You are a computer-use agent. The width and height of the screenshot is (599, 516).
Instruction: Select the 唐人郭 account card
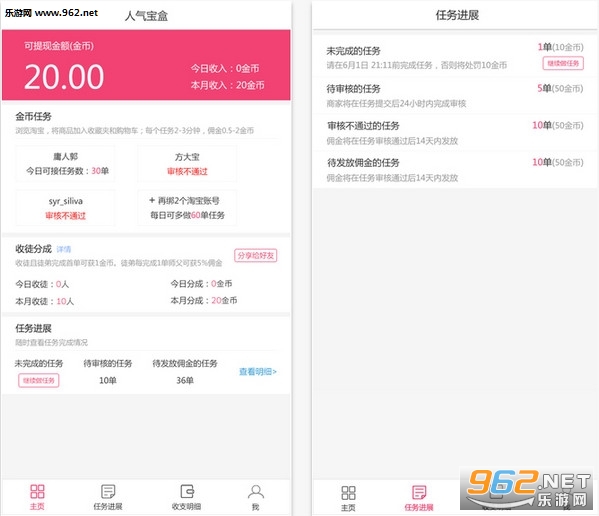click(x=65, y=163)
